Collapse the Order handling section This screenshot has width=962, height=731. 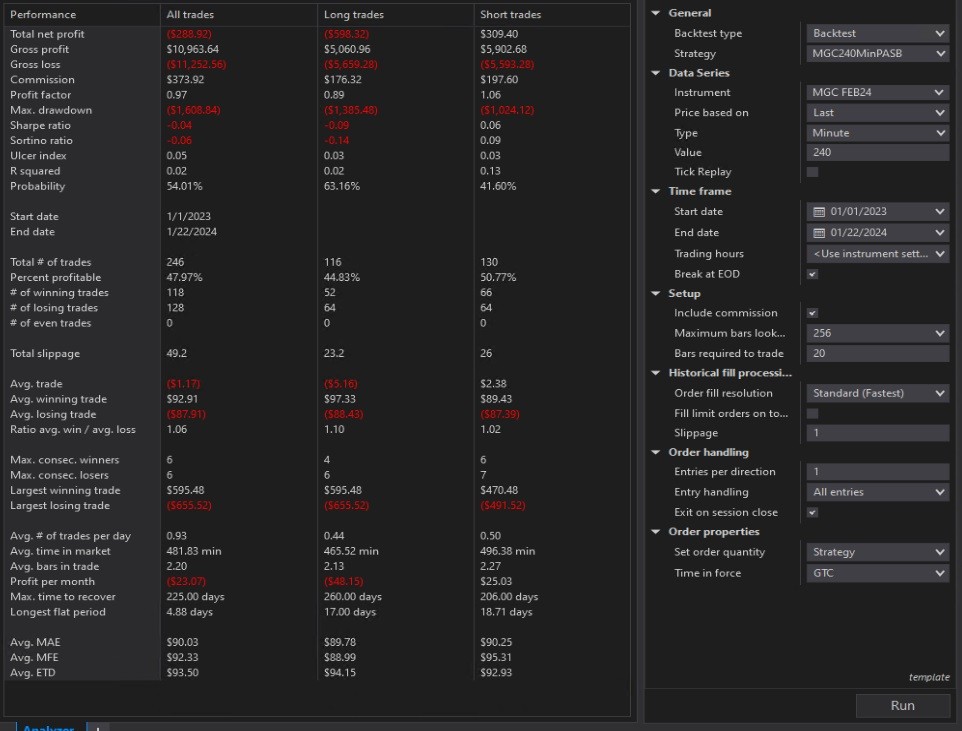click(656, 452)
